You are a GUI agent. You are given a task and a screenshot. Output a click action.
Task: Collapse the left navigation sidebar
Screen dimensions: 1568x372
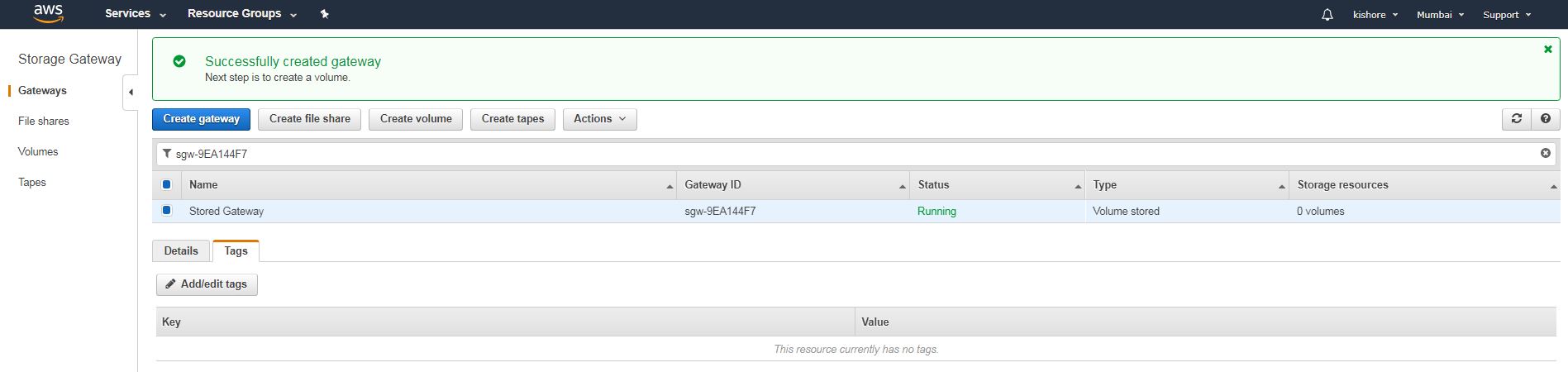click(x=131, y=92)
